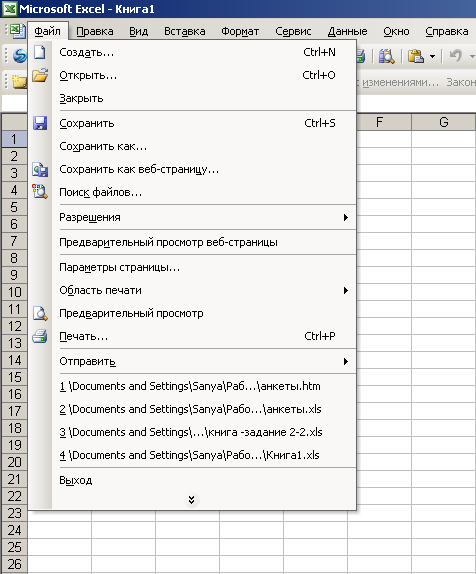This screenshot has height=574, width=476.
Task: Select column F header
Action: tap(379, 122)
